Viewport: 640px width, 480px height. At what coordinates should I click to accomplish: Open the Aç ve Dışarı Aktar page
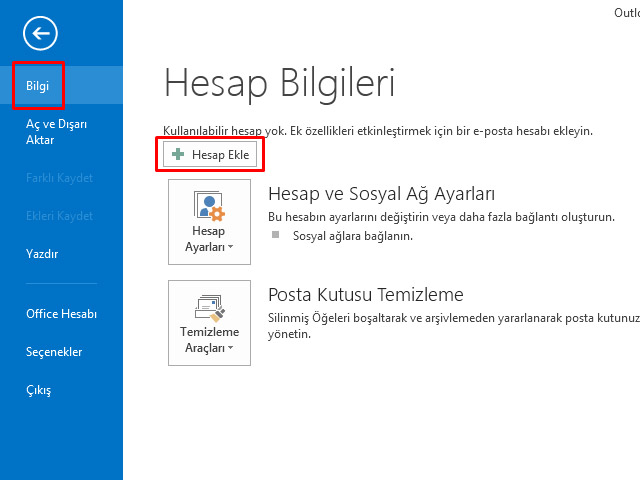tap(57, 132)
